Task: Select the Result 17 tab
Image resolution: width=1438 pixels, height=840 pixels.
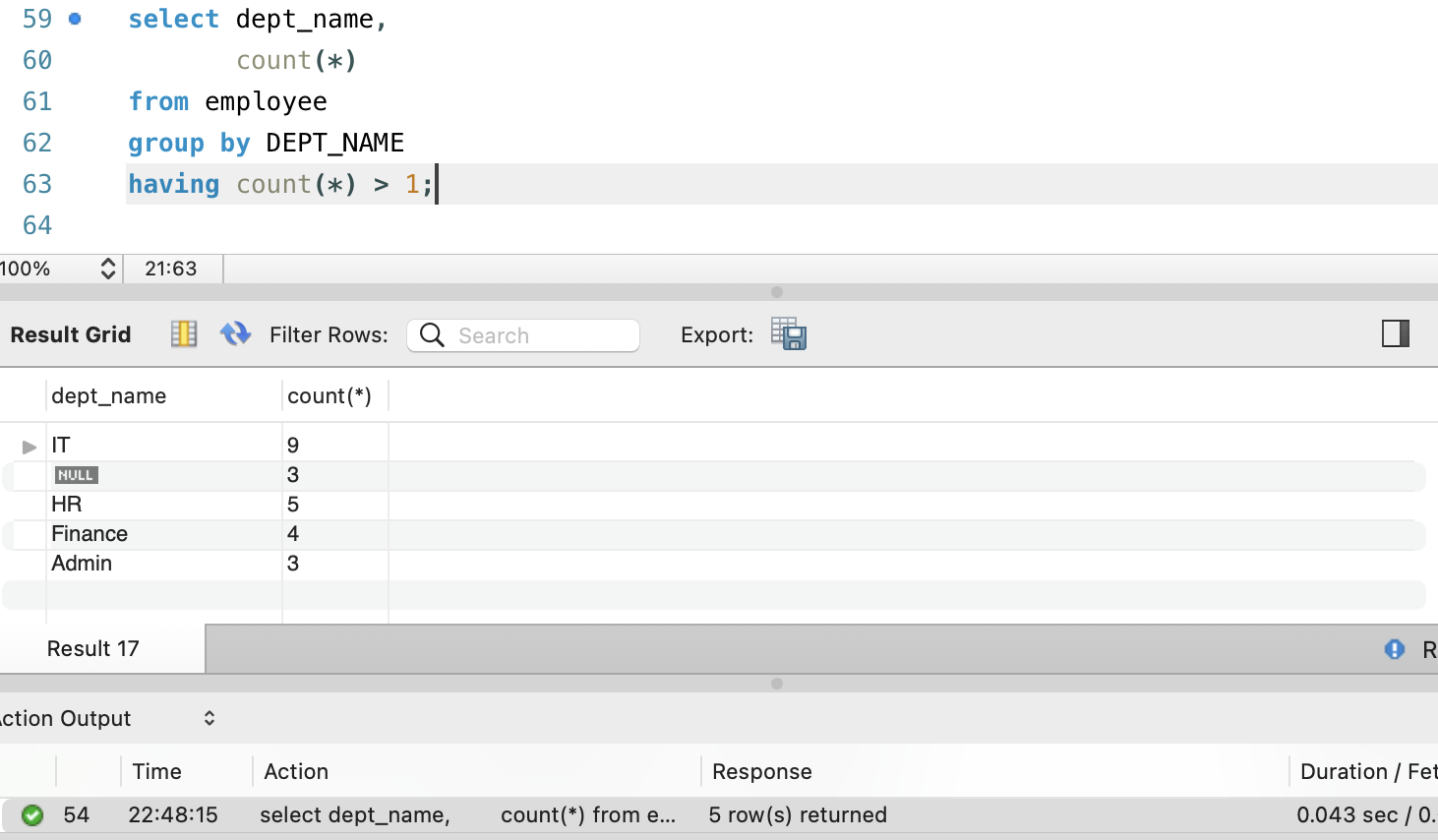Action: coord(93,649)
